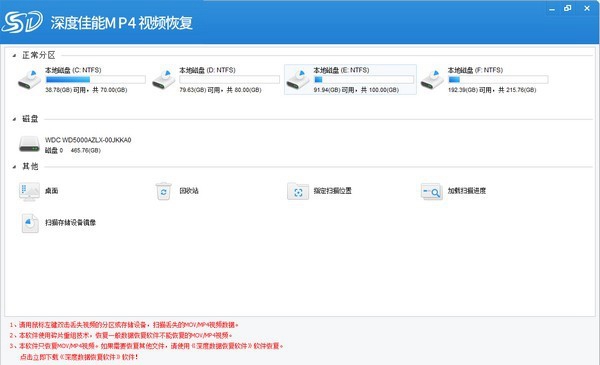Click the third red instruction line
This screenshot has height=365, width=600.
(x=147, y=346)
